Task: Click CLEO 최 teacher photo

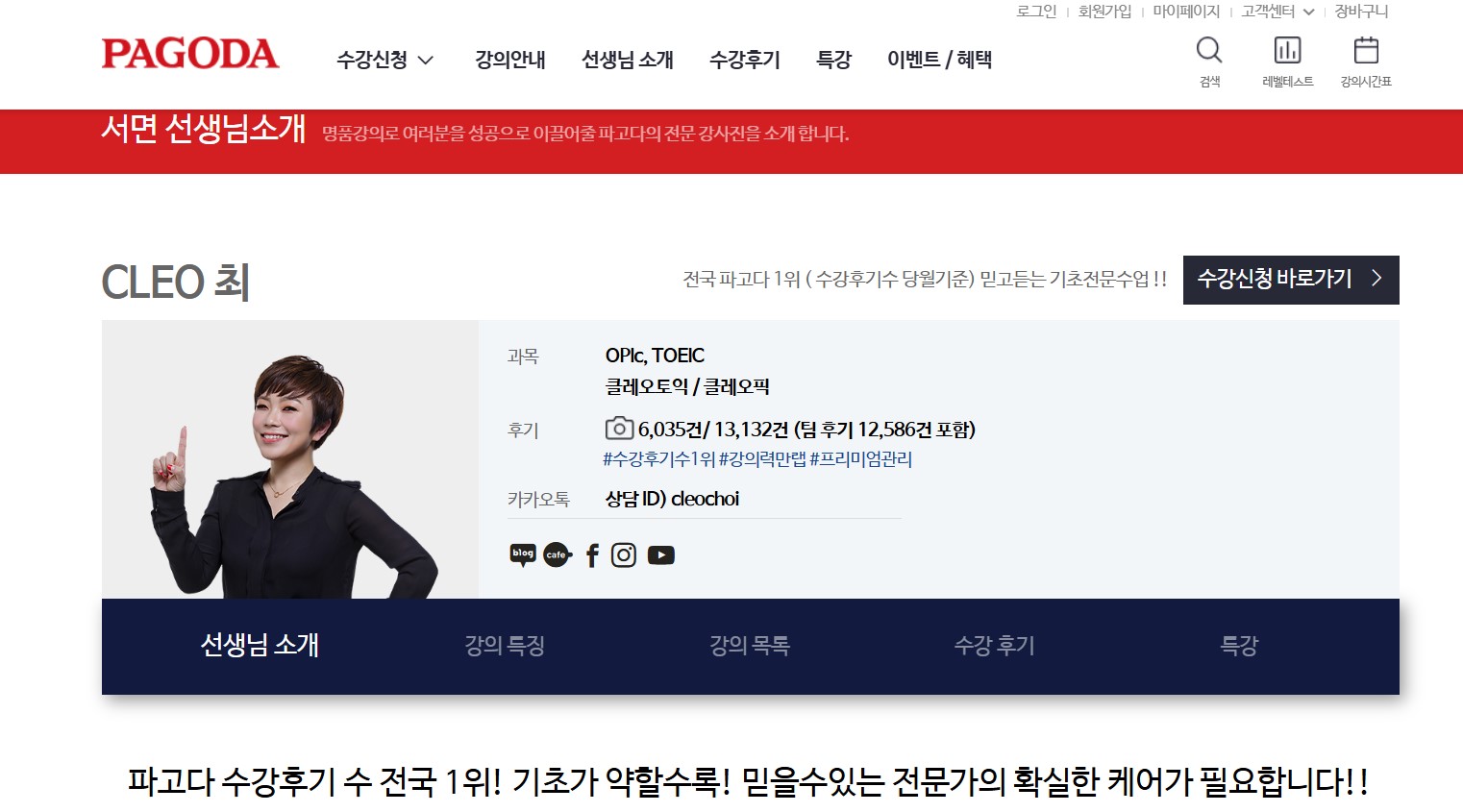Action: tap(290, 459)
